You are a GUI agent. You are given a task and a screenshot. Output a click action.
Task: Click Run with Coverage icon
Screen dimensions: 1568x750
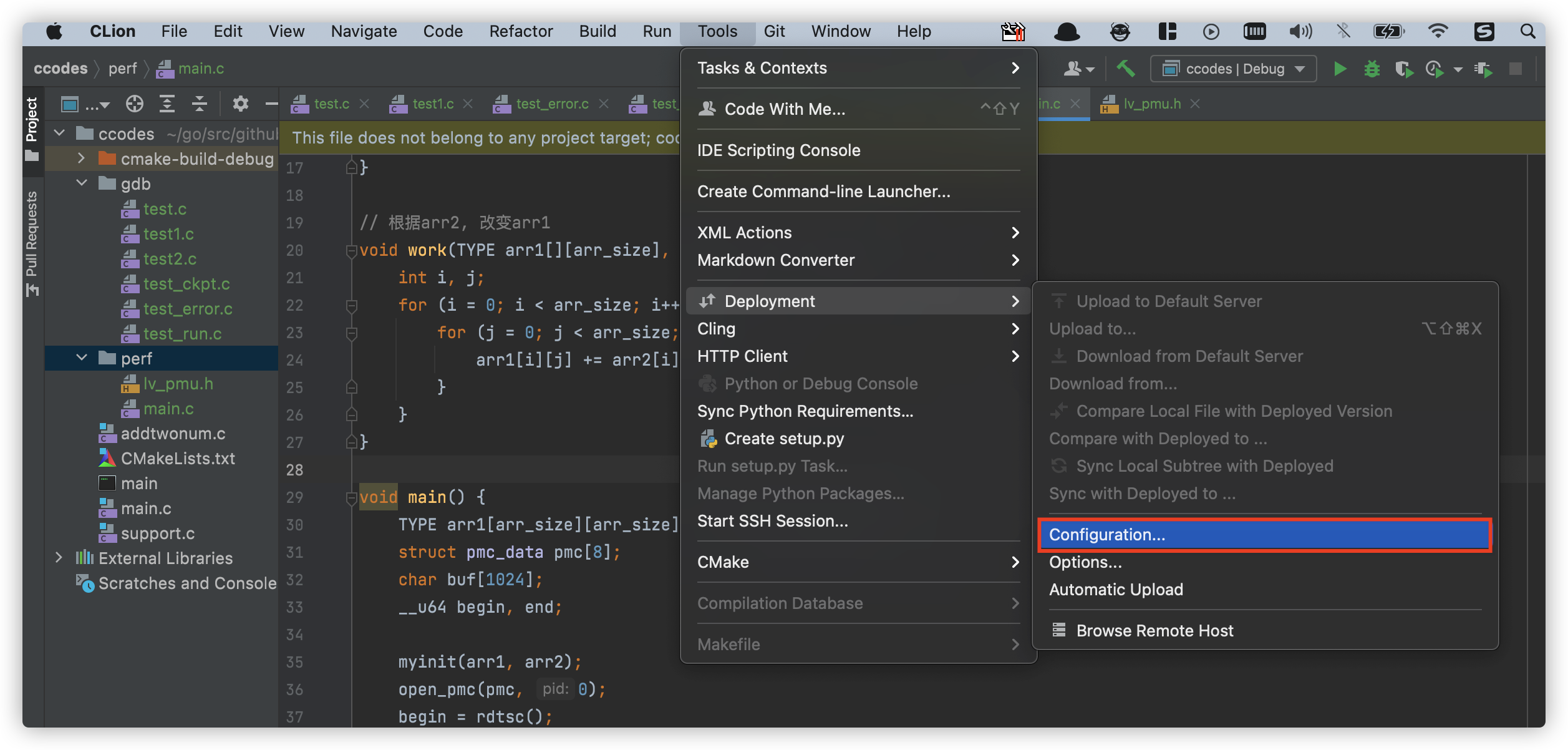tap(1403, 69)
